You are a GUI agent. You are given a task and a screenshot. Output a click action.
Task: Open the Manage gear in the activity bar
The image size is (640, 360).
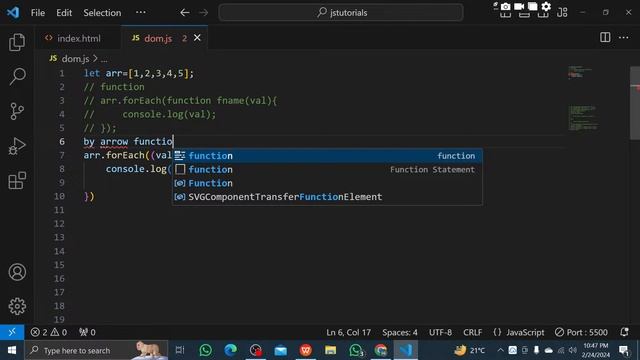pyautogui.click(x=17, y=306)
